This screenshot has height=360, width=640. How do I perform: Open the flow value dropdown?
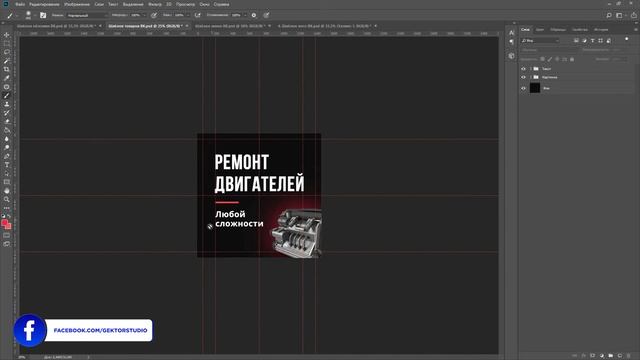(x=187, y=15)
